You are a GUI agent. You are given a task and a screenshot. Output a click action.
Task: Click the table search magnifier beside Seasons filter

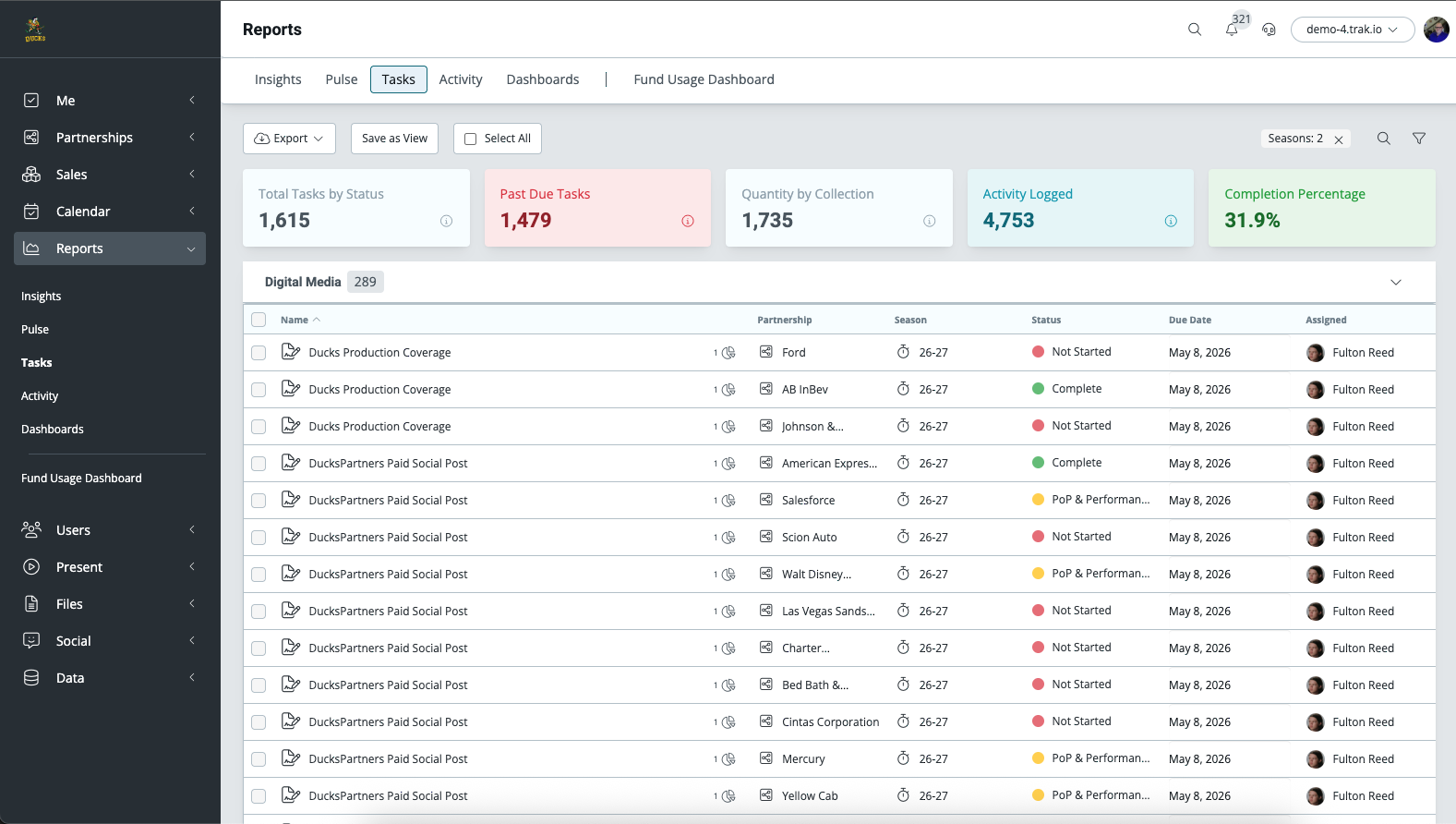coord(1384,139)
